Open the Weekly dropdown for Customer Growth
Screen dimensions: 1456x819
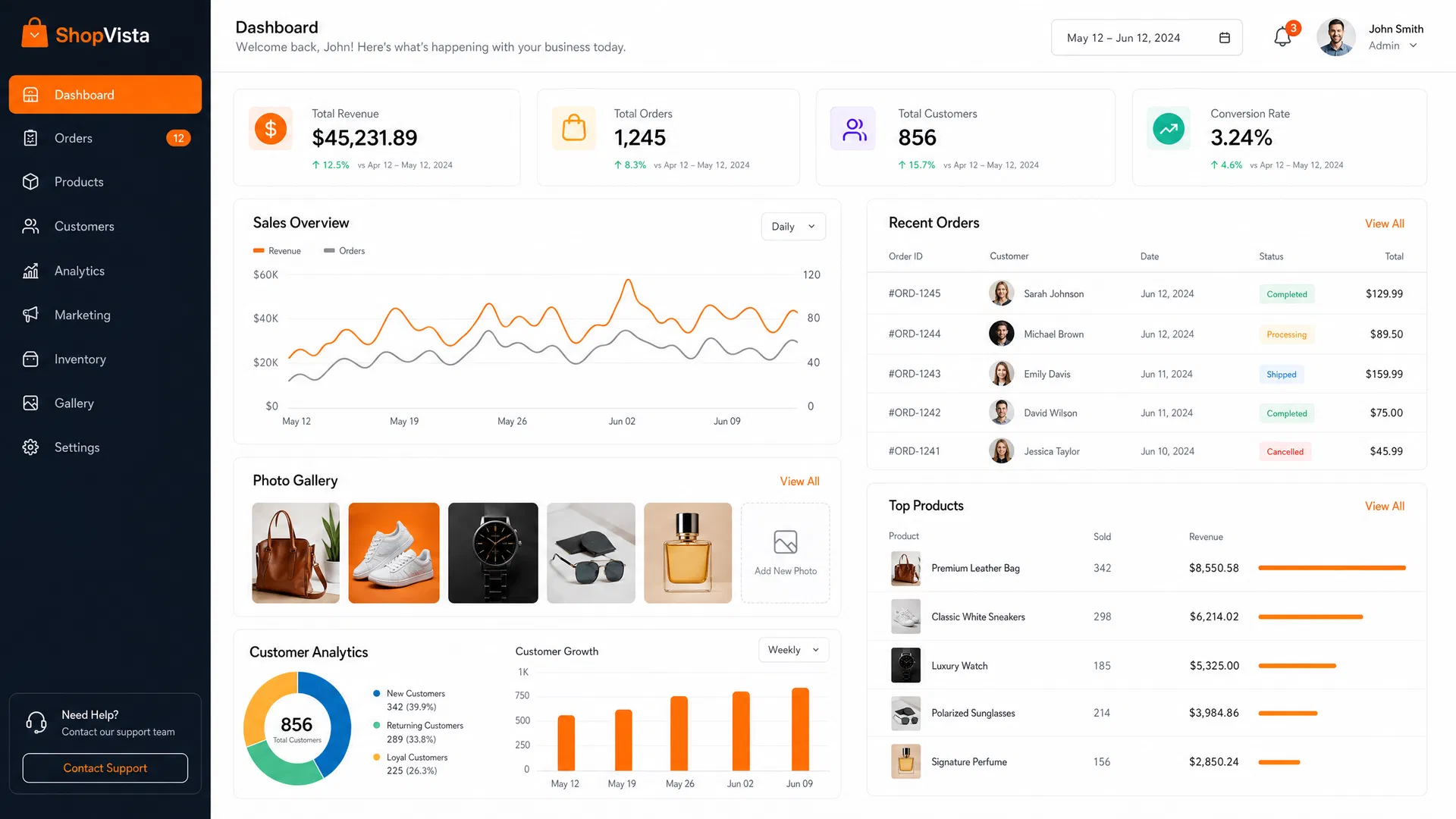(793, 650)
